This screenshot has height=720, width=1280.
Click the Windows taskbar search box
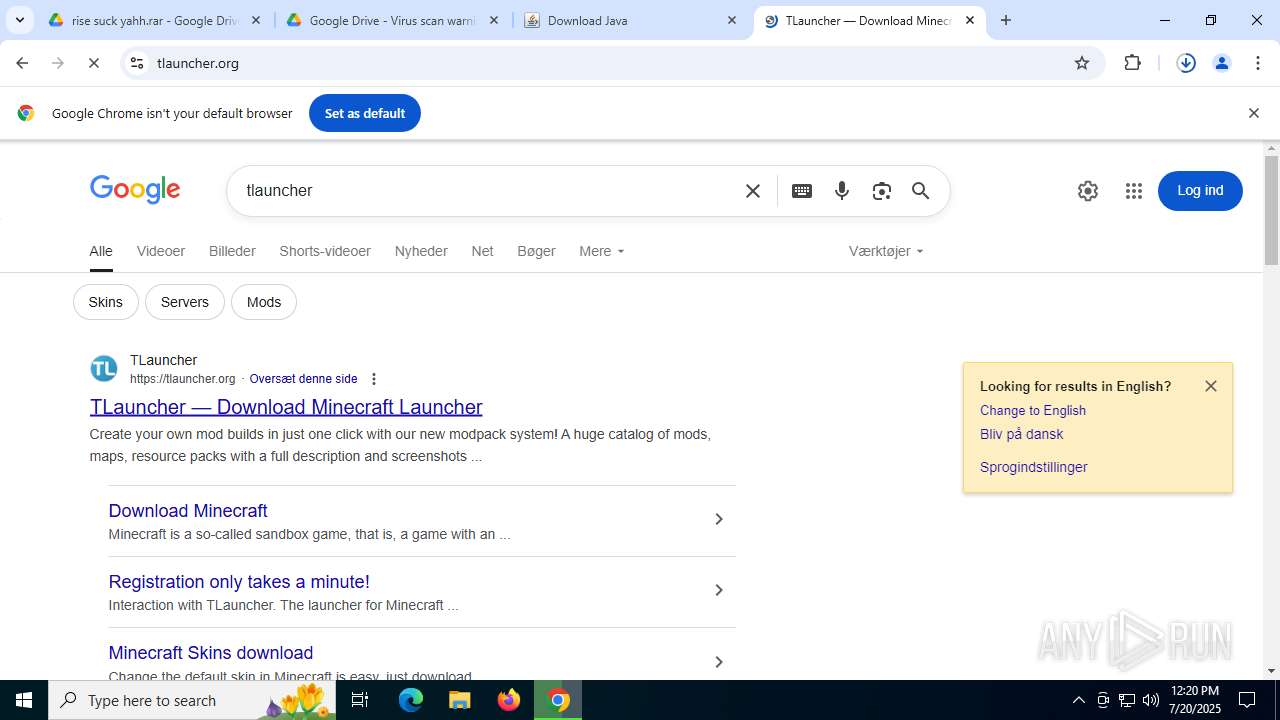click(190, 700)
